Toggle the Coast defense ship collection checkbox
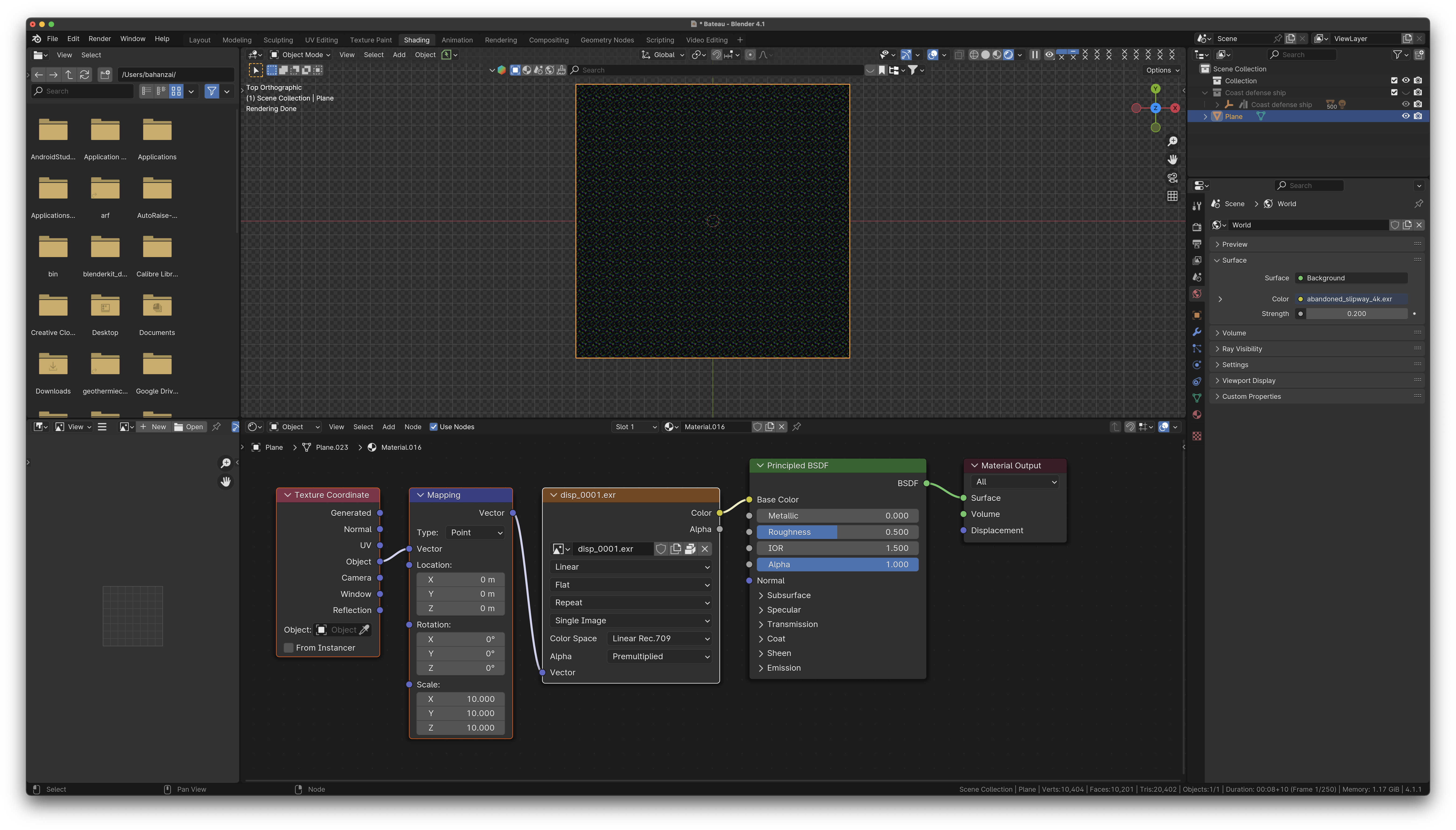This screenshot has width=1456, height=830. point(1394,92)
